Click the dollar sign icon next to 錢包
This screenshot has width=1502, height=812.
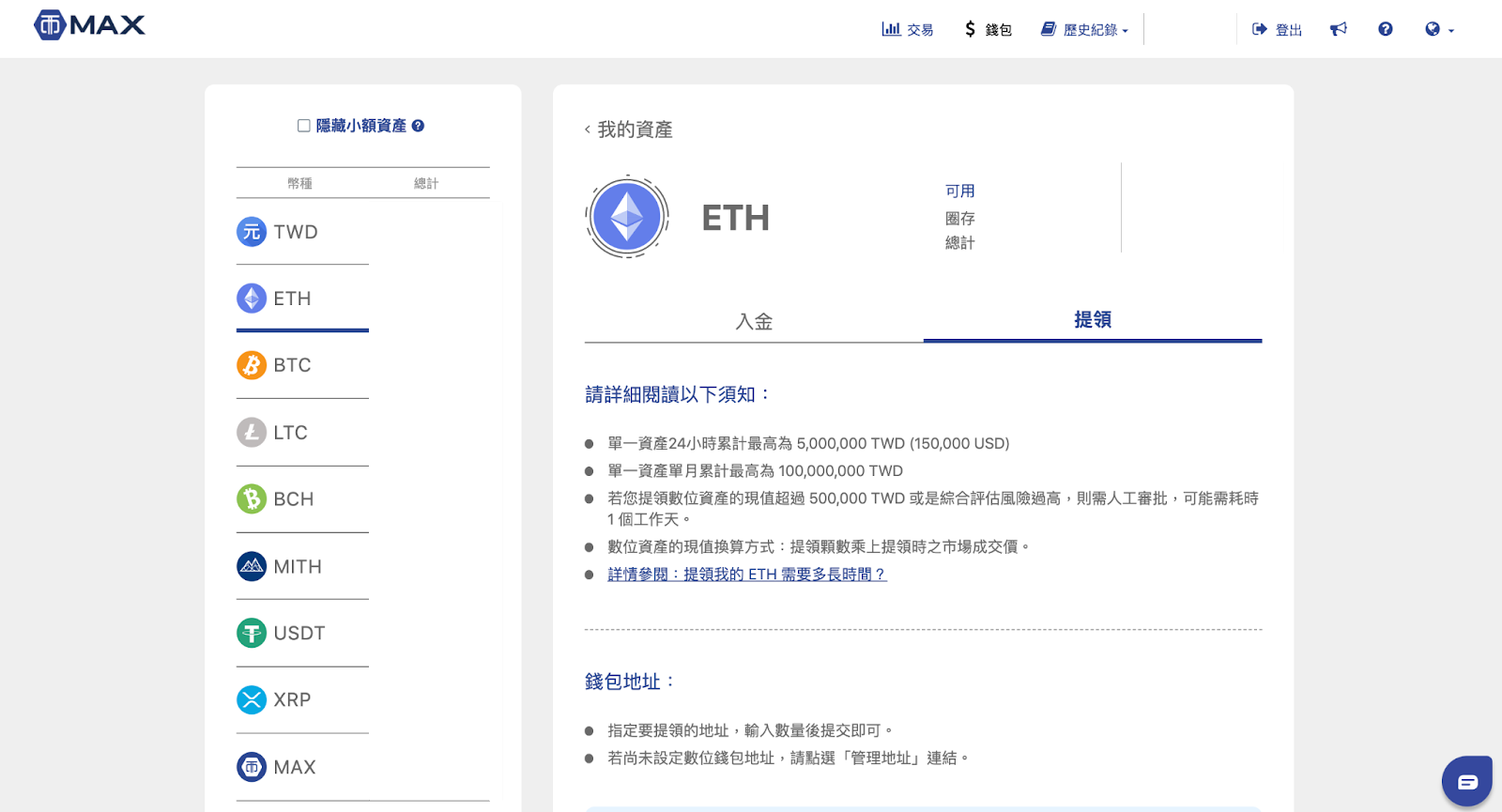point(971,29)
